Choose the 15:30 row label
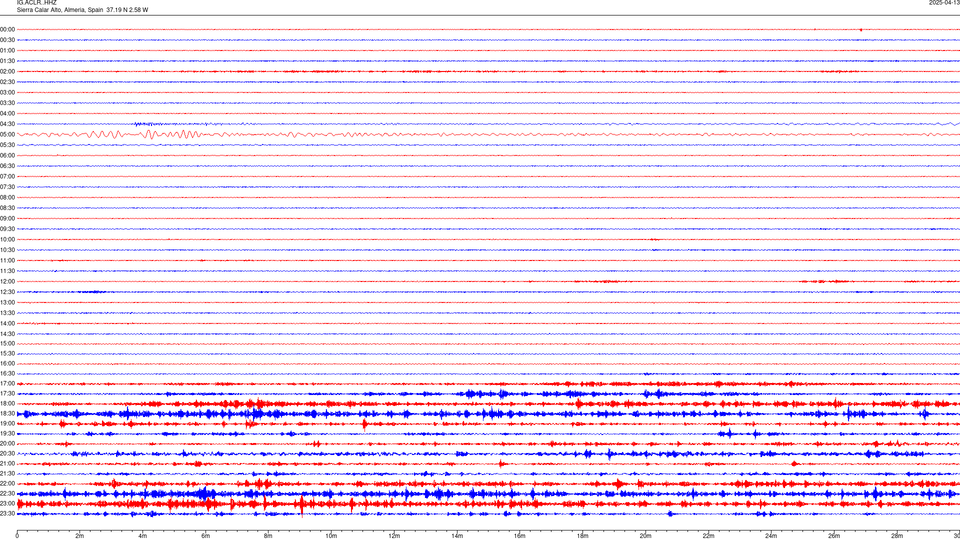 point(7,353)
